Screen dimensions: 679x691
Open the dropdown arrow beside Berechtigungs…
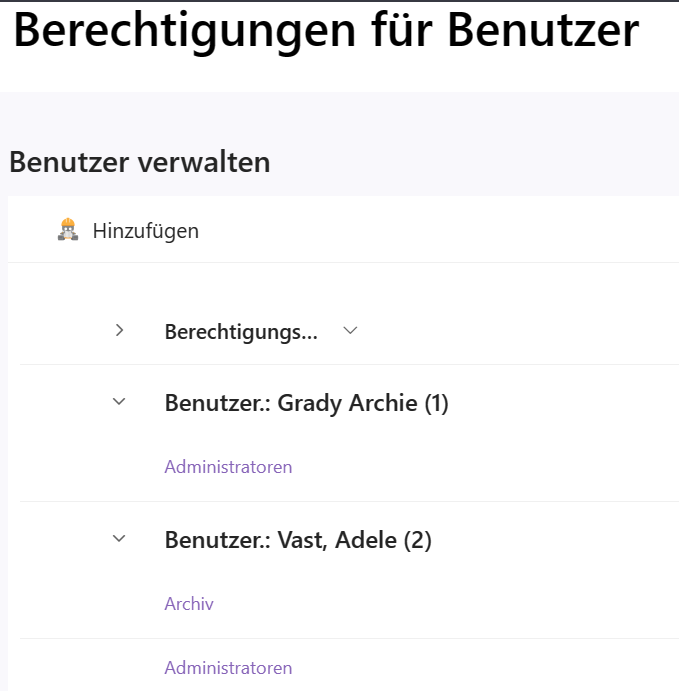(x=350, y=330)
